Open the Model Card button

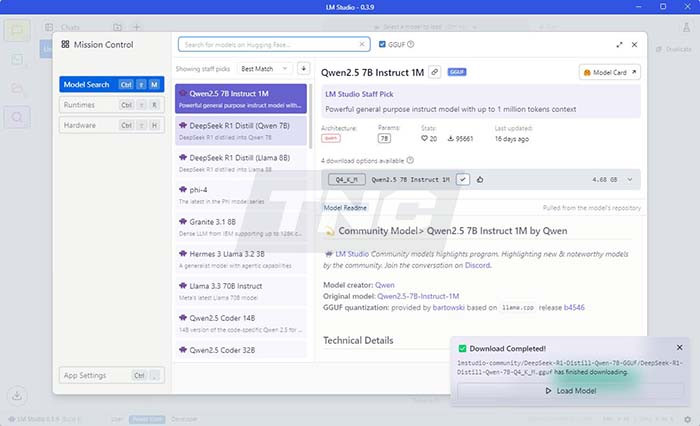click(x=610, y=72)
